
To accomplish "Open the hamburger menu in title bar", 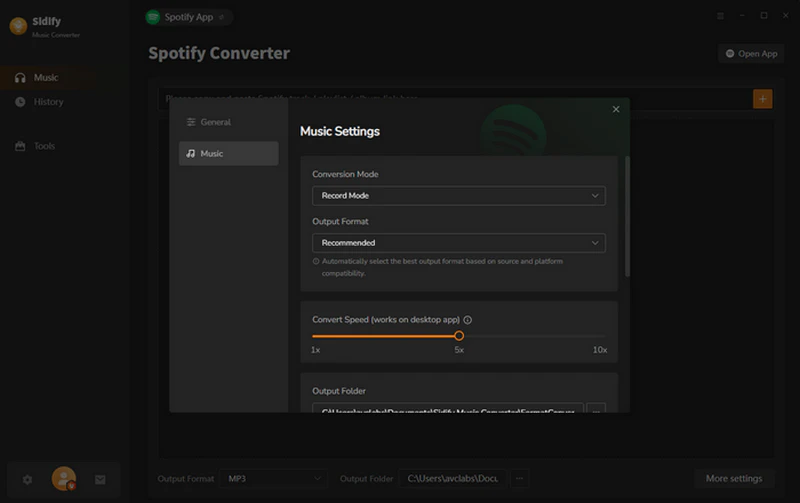I will click(x=720, y=16).
